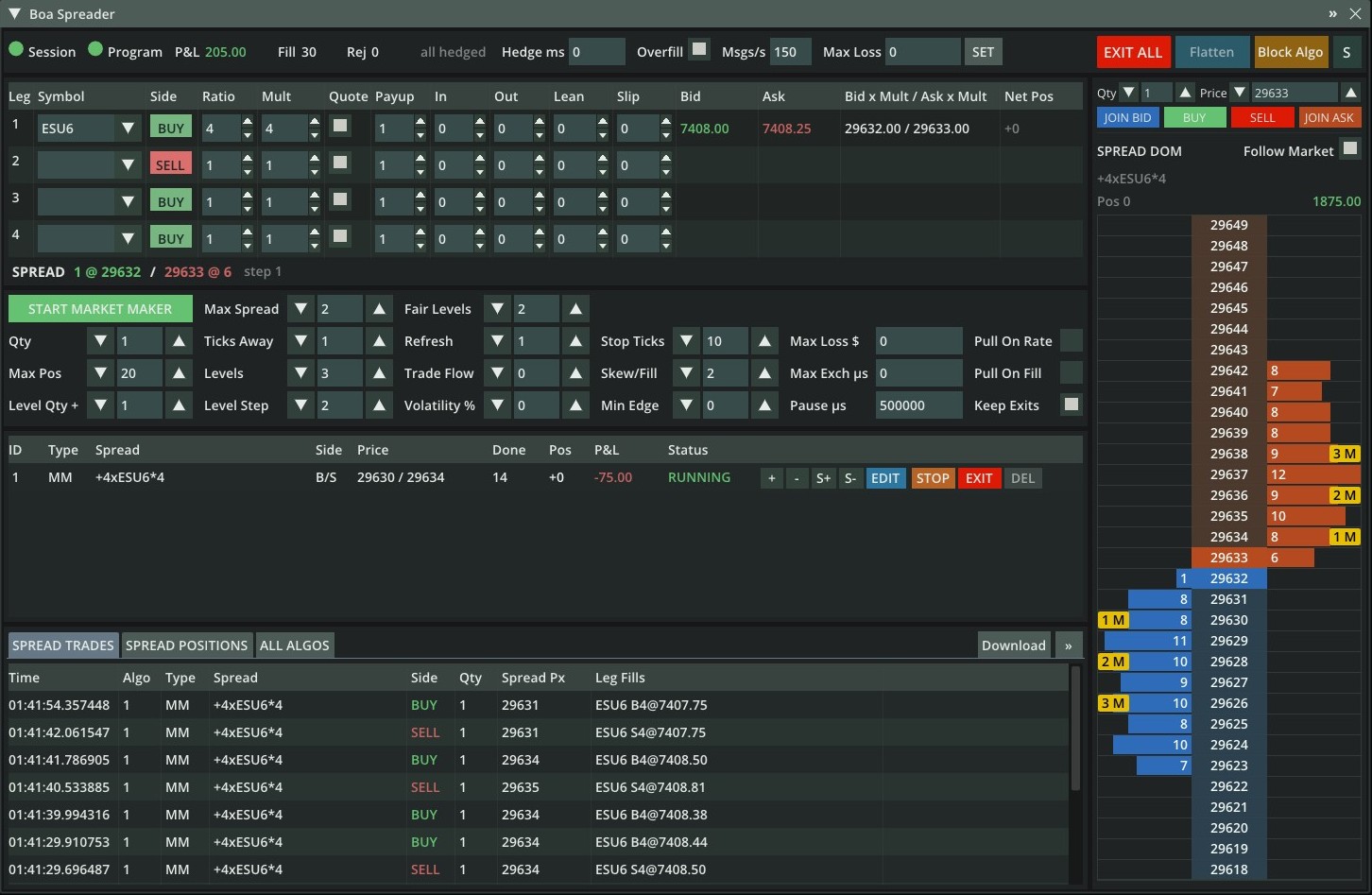The image size is (1372, 895).
Task: Increase Fair Levels using up arrow
Action: coord(575,309)
